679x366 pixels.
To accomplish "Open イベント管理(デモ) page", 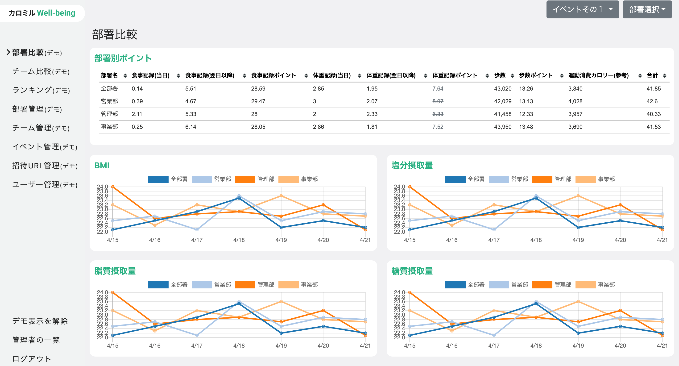I will 45,147.
